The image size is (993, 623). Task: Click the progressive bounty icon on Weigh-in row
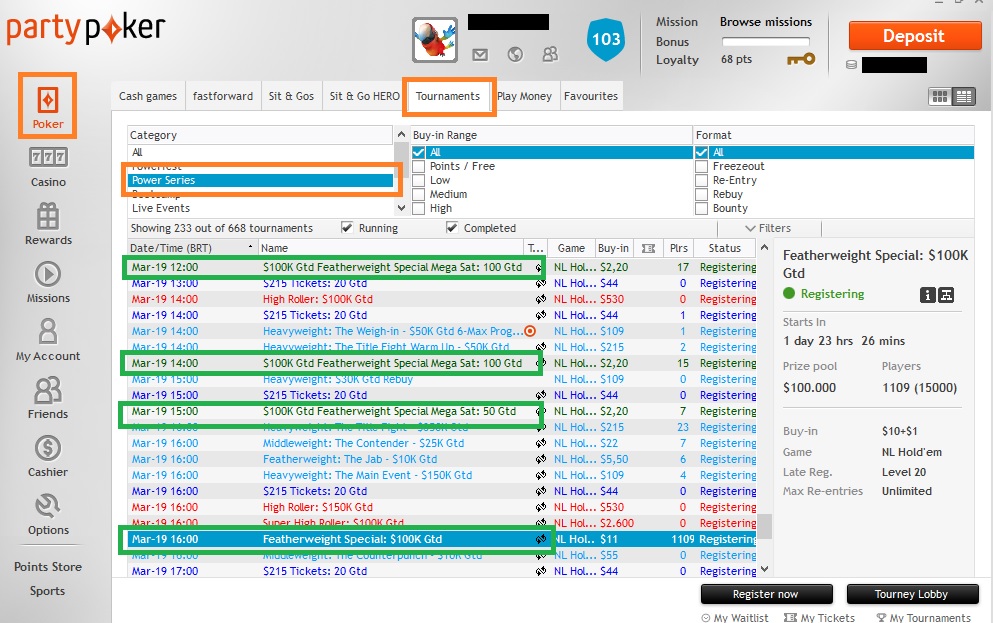tap(530, 331)
